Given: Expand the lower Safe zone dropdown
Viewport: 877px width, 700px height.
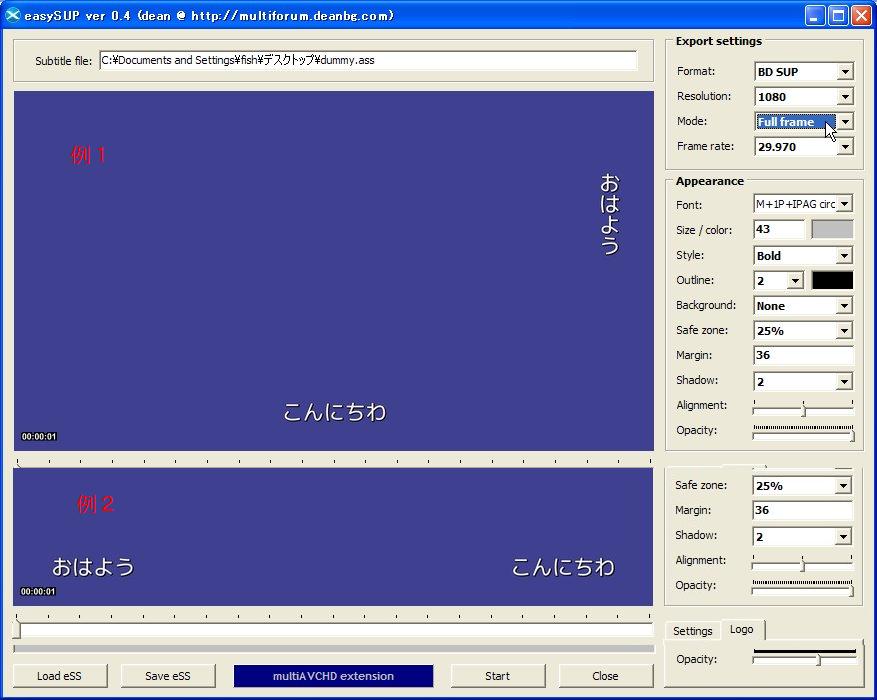Looking at the screenshot, I should tap(802, 485).
